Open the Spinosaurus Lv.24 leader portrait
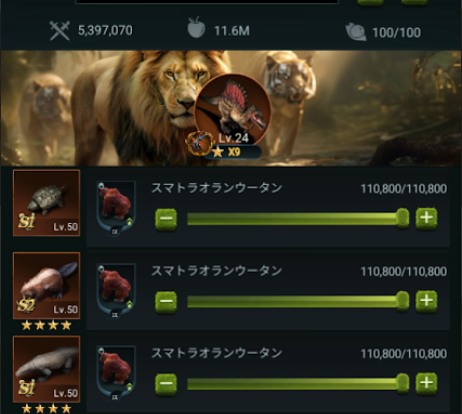The image size is (462, 414). [233, 110]
